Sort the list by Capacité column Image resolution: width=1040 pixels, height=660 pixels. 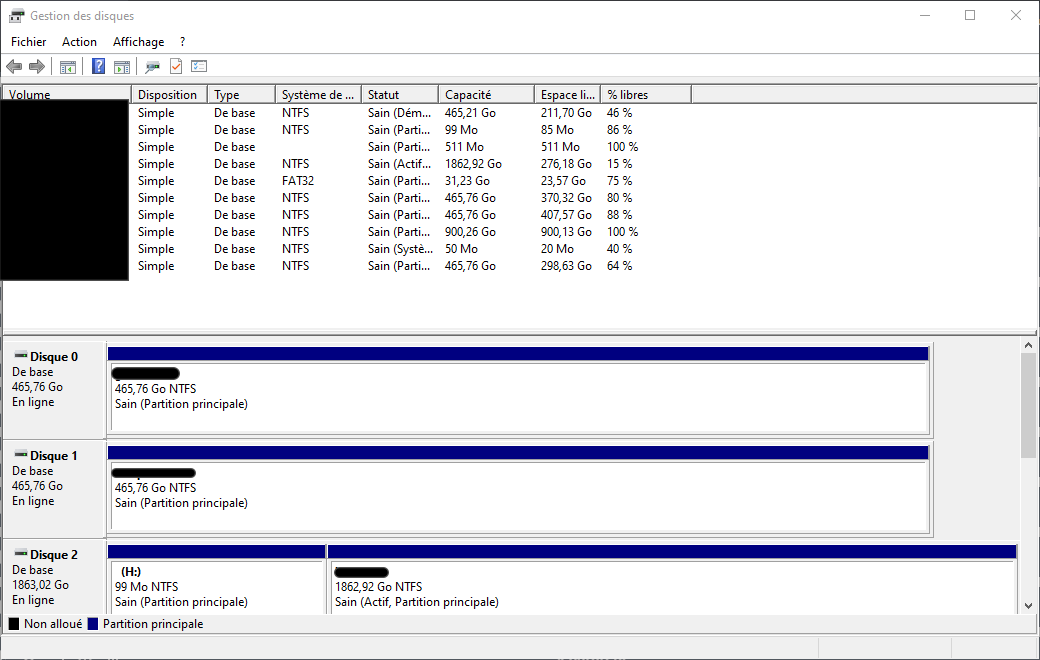pyautogui.click(x=486, y=95)
